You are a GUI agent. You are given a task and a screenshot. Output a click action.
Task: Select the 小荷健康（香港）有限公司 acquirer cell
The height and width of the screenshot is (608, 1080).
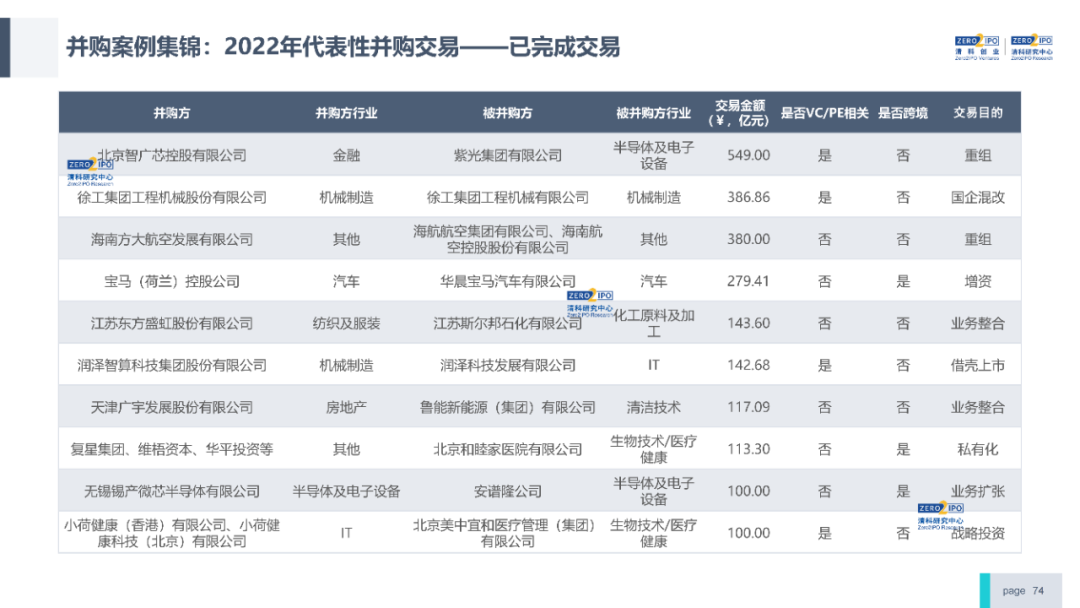172,534
